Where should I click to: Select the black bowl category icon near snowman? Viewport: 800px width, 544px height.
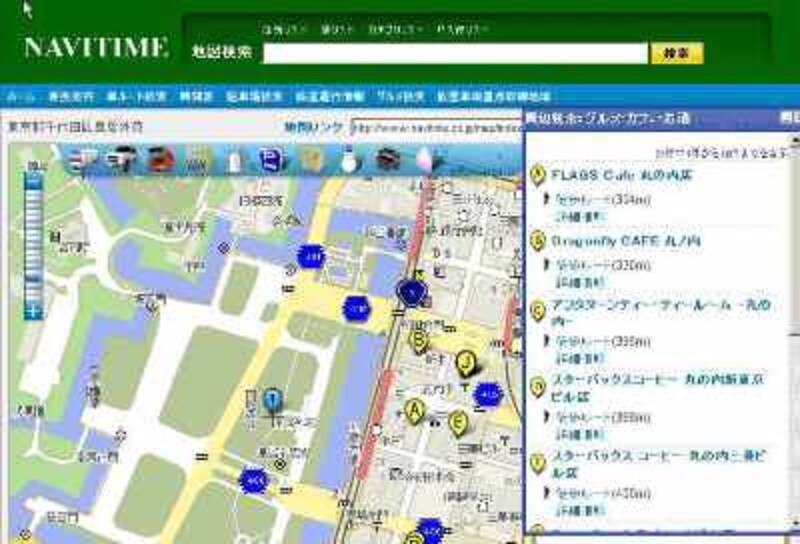(x=388, y=160)
